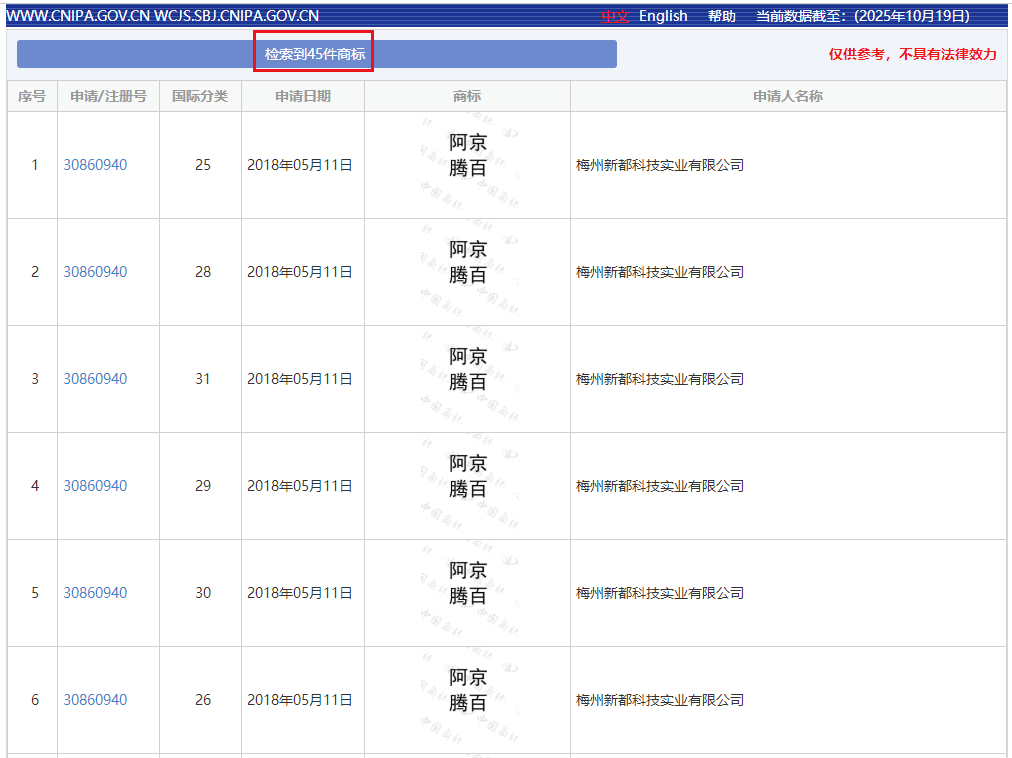Click date 2018年05月11日 in row 4
The height and width of the screenshot is (758, 1012).
click(299, 486)
